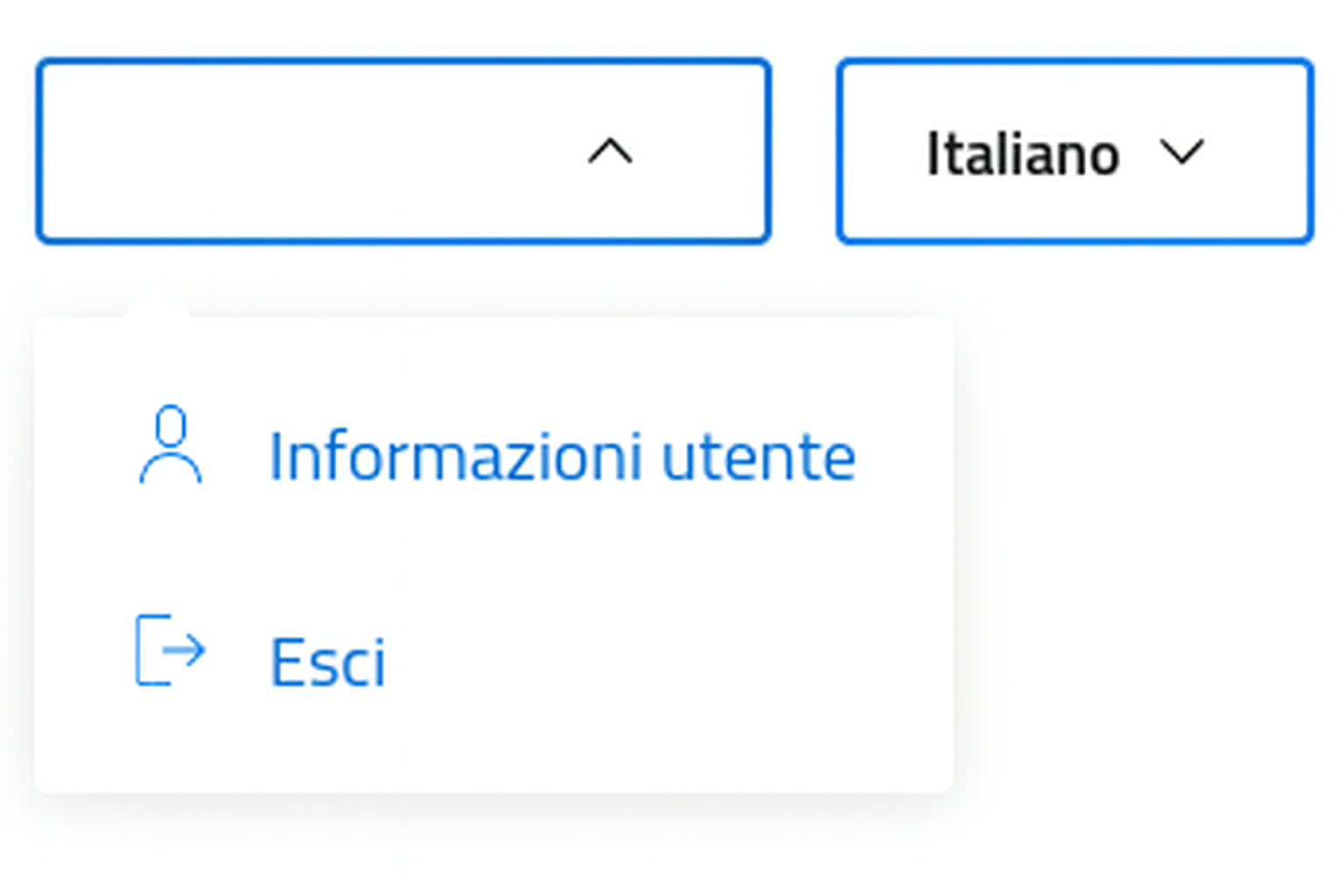
Task: Choose the user info entry in the popup
Action: [495, 455]
